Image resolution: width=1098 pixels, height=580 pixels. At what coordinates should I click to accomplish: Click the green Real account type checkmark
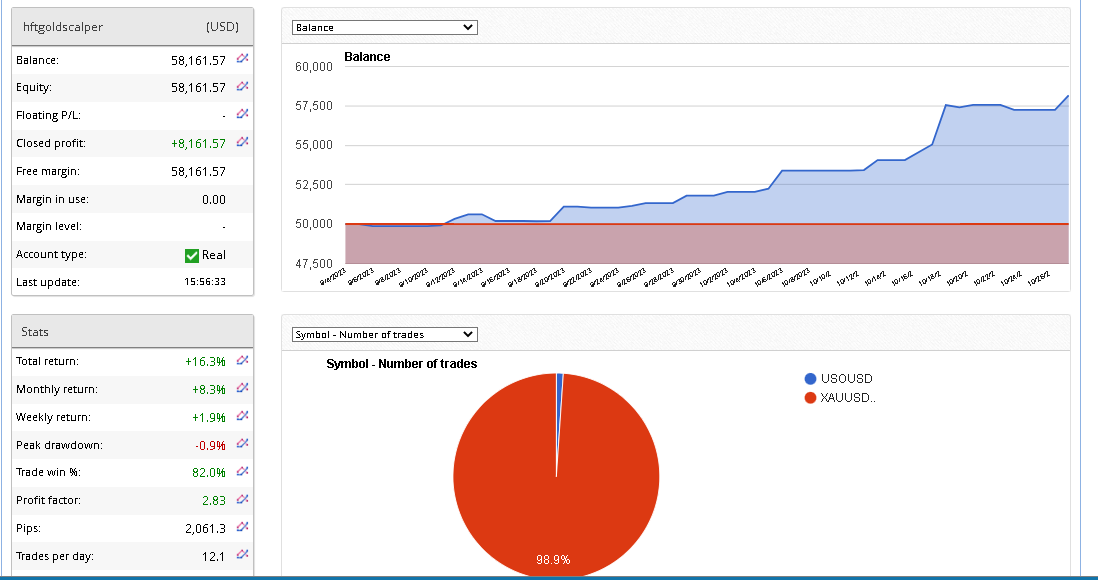(192, 255)
